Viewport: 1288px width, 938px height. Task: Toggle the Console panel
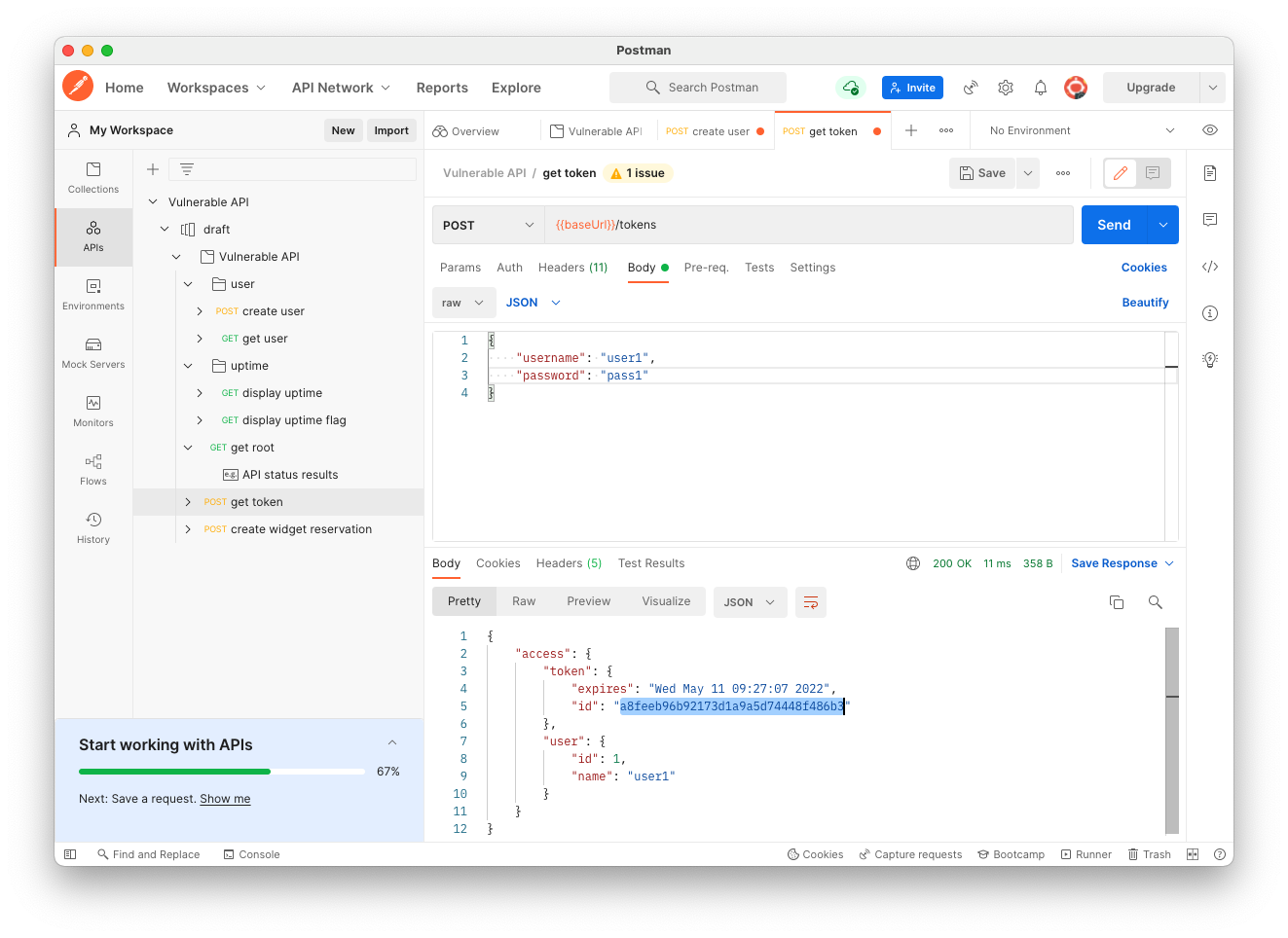point(251,854)
